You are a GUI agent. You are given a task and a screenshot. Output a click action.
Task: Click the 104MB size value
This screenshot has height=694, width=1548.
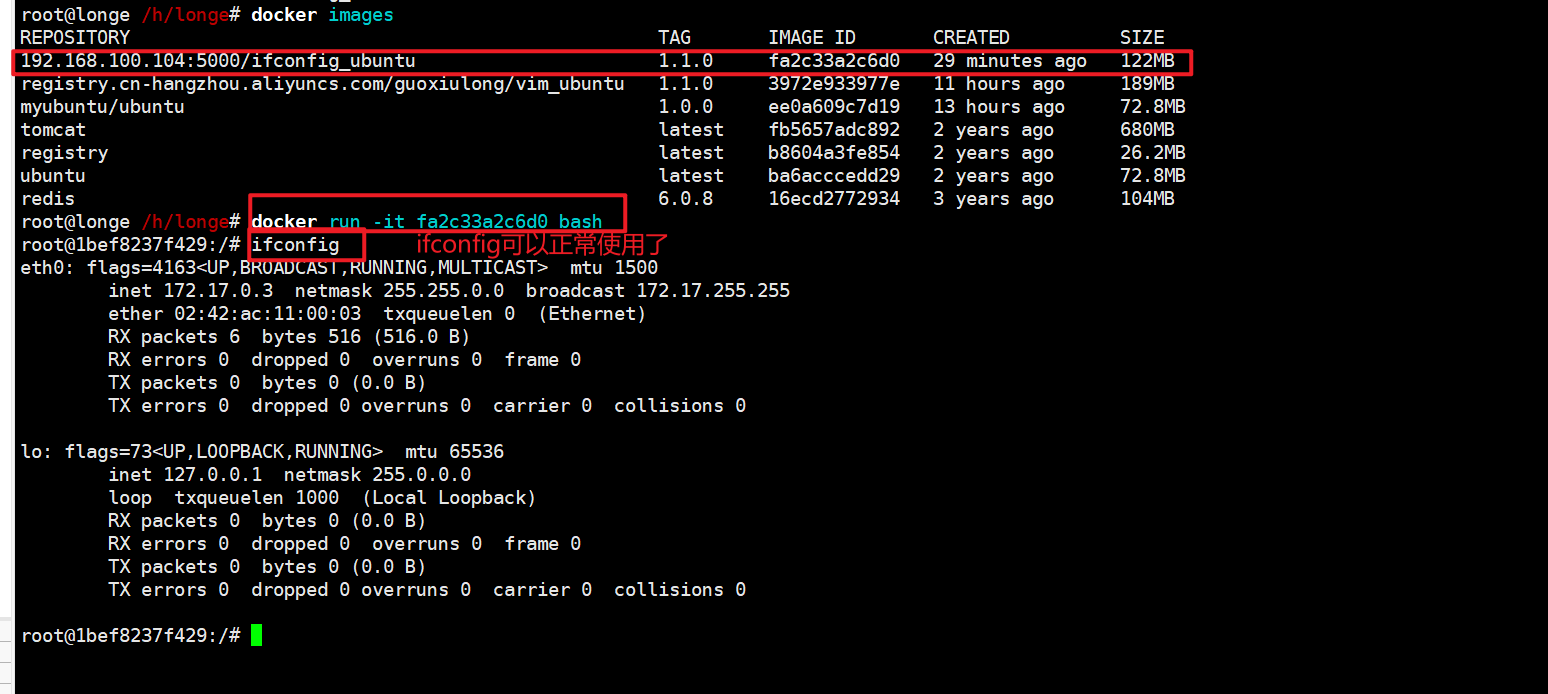(x=1147, y=199)
